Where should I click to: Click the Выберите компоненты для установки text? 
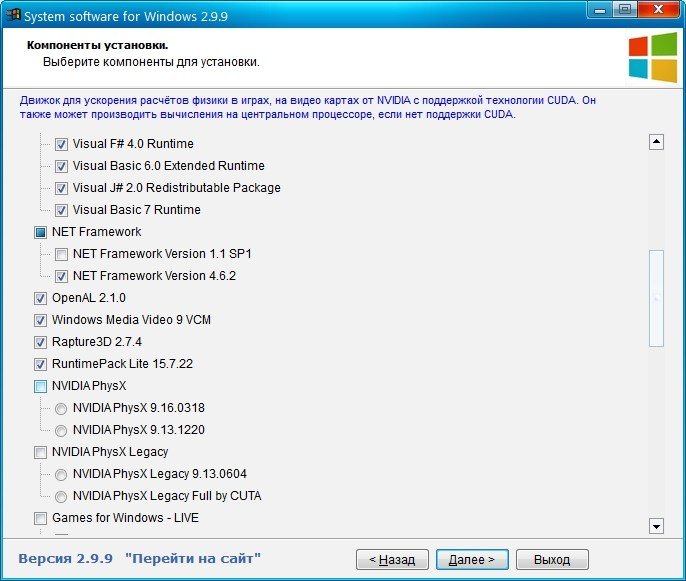point(151,62)
